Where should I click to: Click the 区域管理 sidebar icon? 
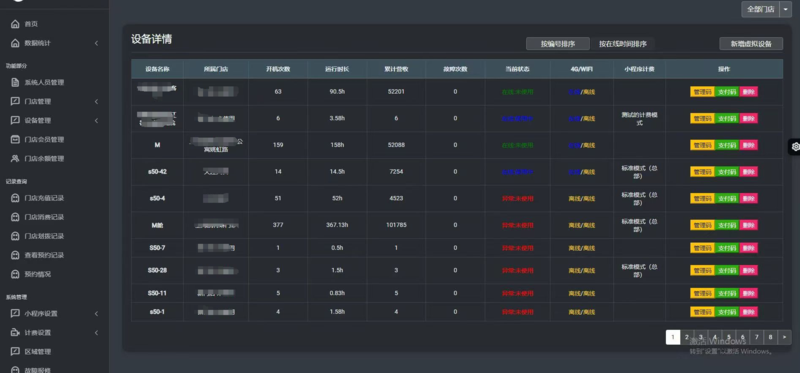(x=15, y=352)
